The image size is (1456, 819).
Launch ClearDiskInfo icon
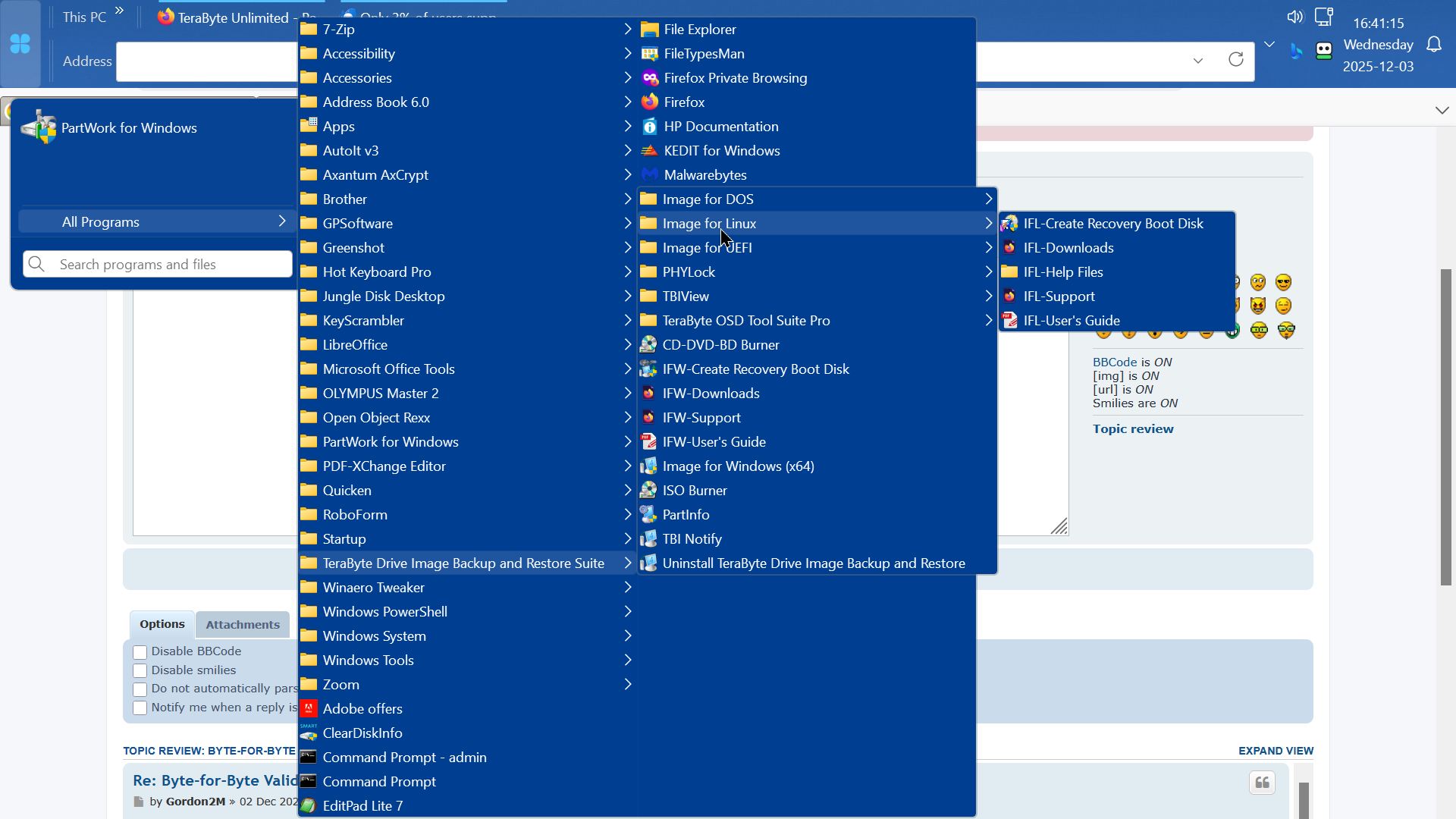(x=309, y=733)
